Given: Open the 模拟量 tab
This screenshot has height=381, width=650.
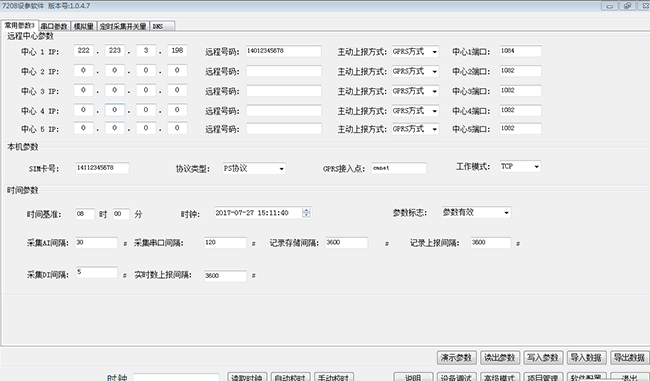Looking at the screenshot, I should click(x=84, y=27).
